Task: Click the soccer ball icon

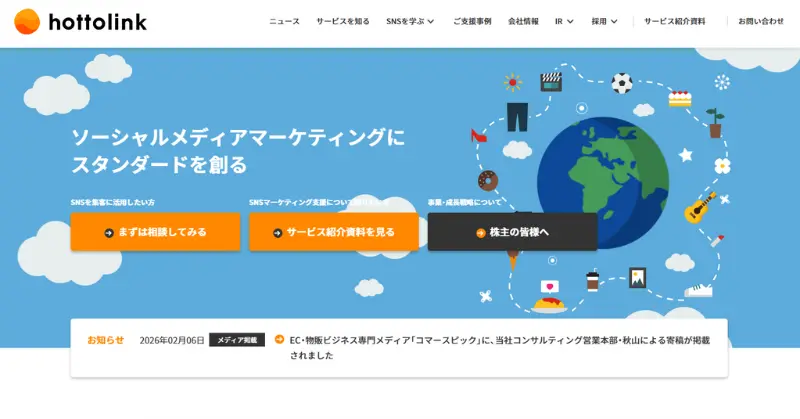Action: [x=622, y=83]
